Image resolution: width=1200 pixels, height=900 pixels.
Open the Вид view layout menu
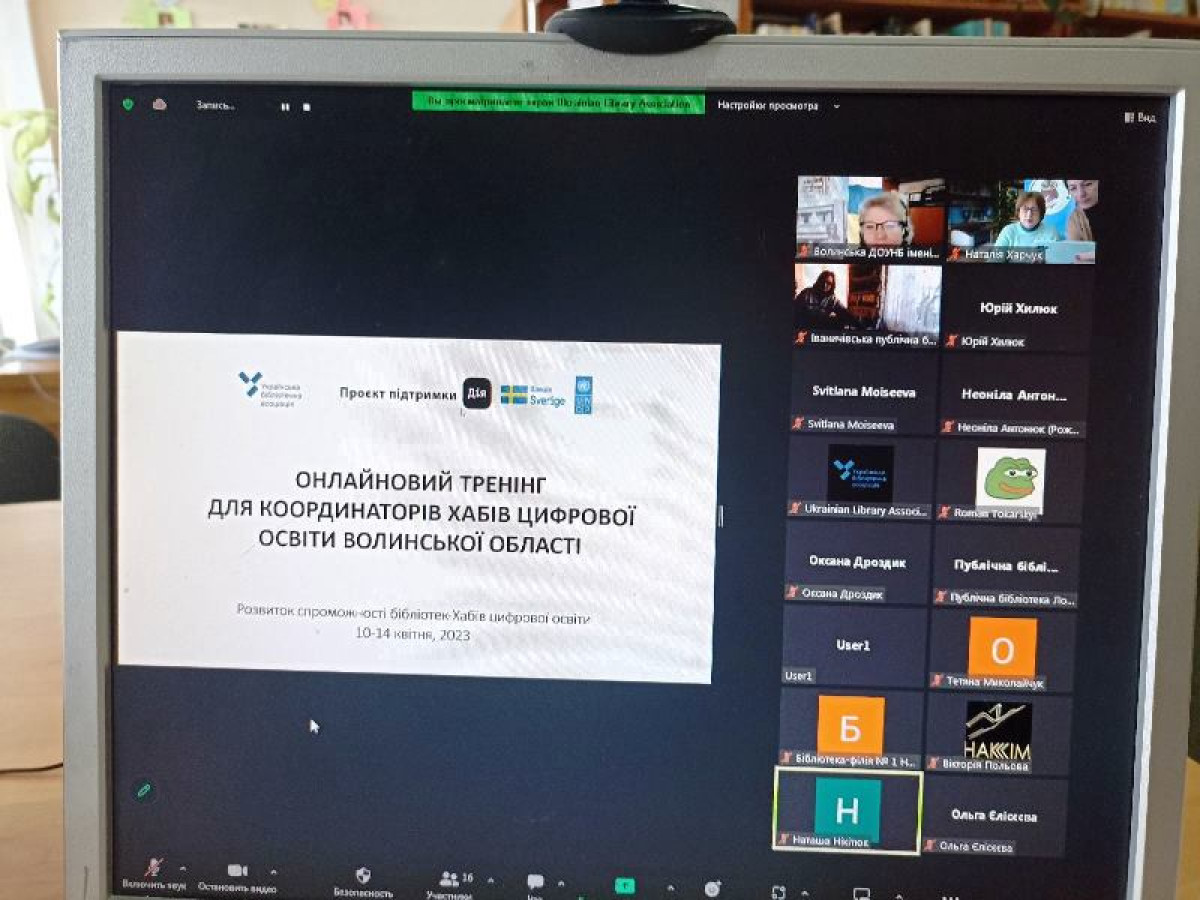1139,117
